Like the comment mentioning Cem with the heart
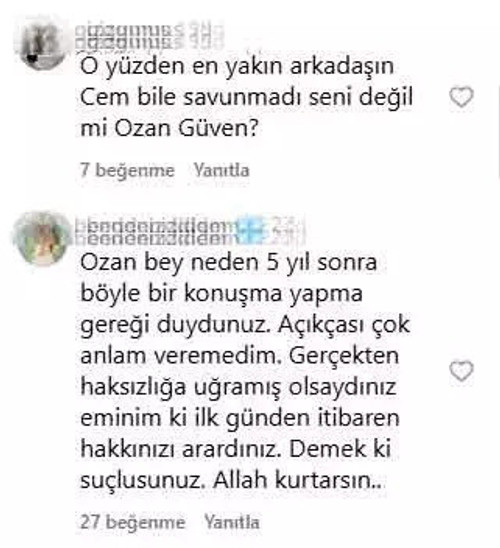This screenshot has height=548, width=500. [x=461, y=97]
